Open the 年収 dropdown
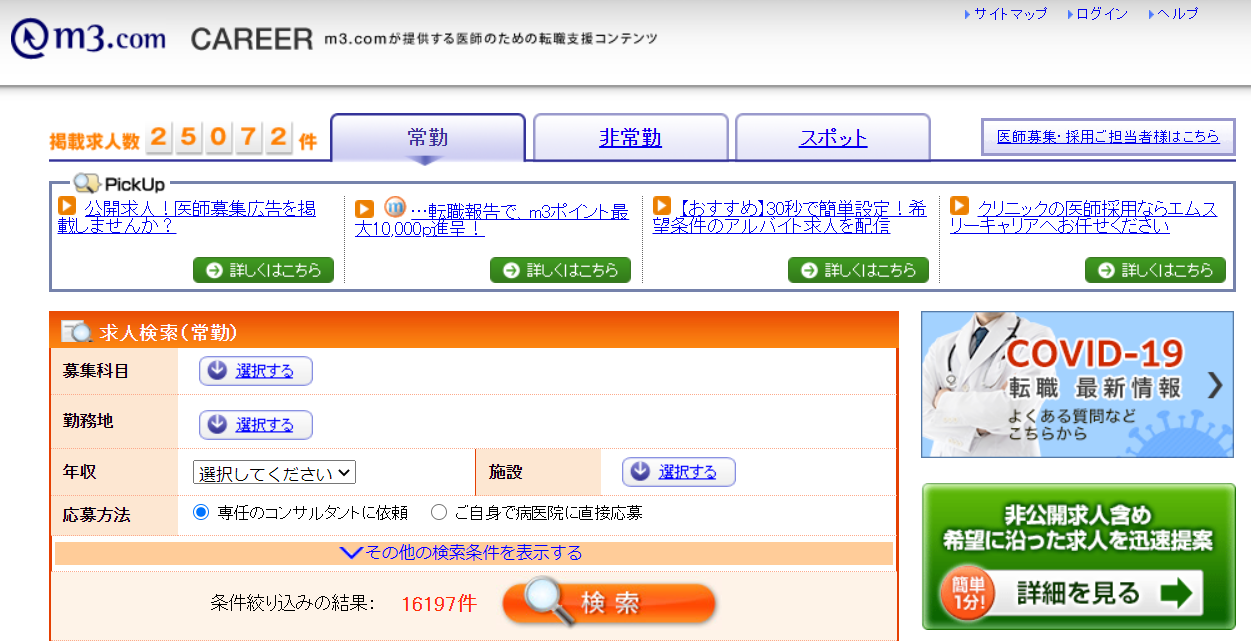The image size is (1251, 641). click(x=274, y=472)
